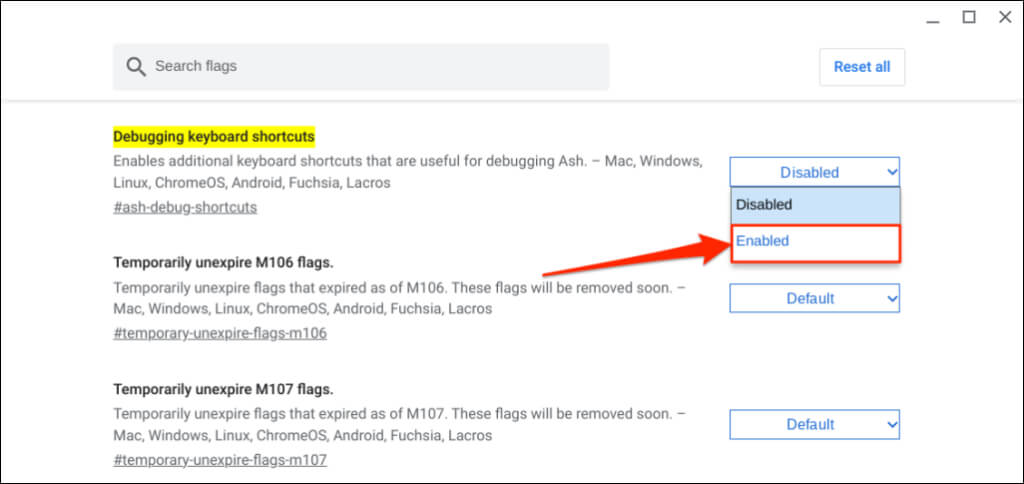Visit the #temporary-unexpire-flags-m107 link
This screenshot has height=484, width=1024.
click(x=220, y=460)
